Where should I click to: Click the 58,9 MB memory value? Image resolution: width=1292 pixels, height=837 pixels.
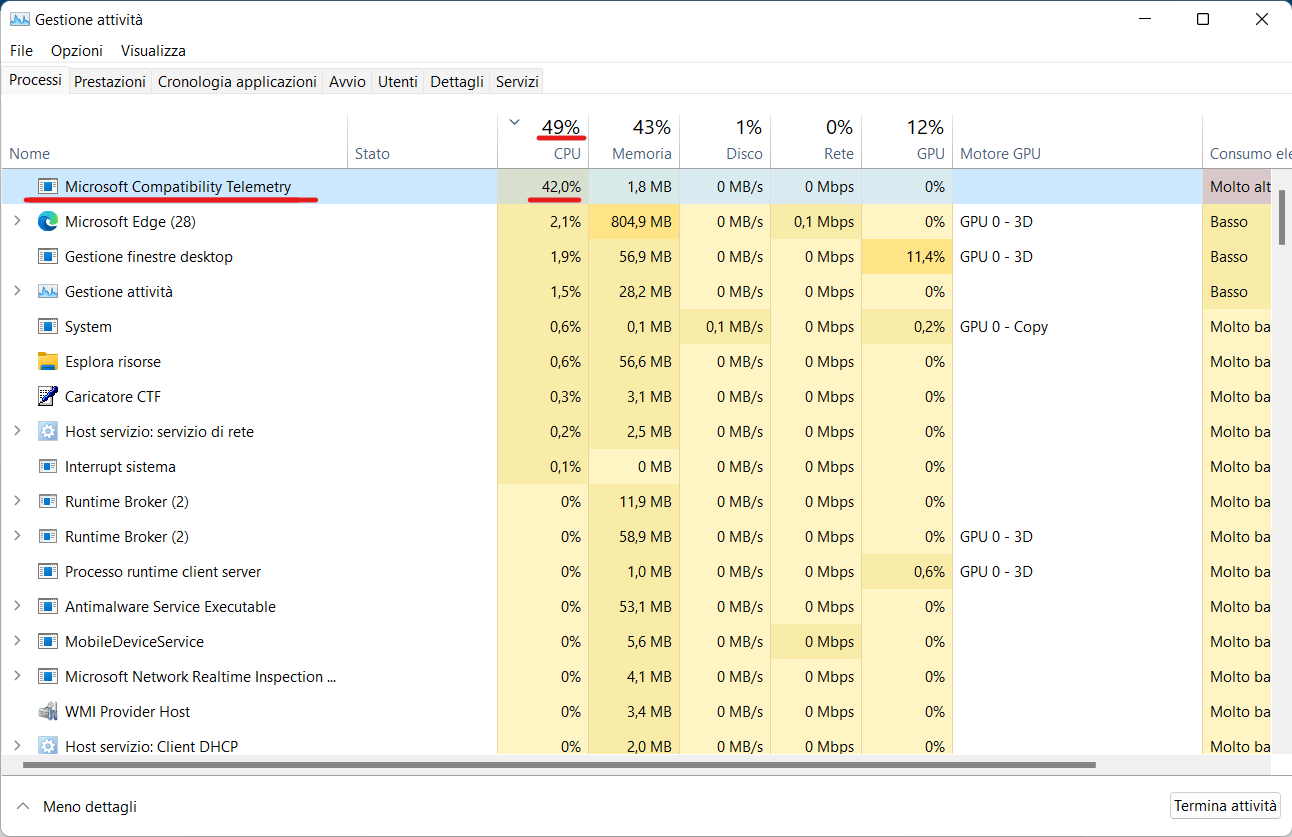[634, 536]
